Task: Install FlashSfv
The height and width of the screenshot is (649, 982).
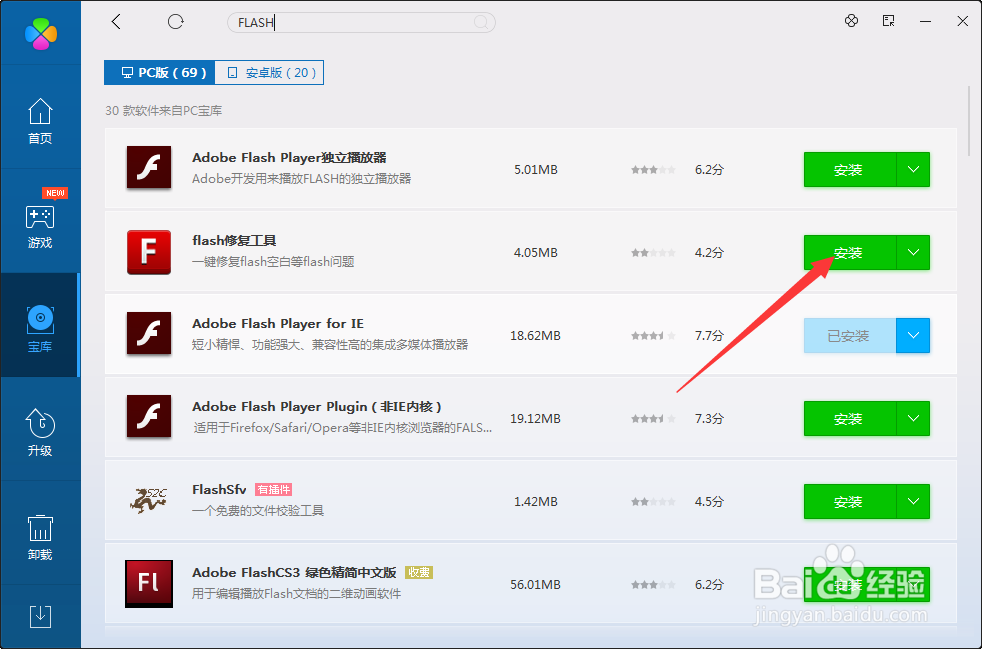Action: tap(849, 502)
